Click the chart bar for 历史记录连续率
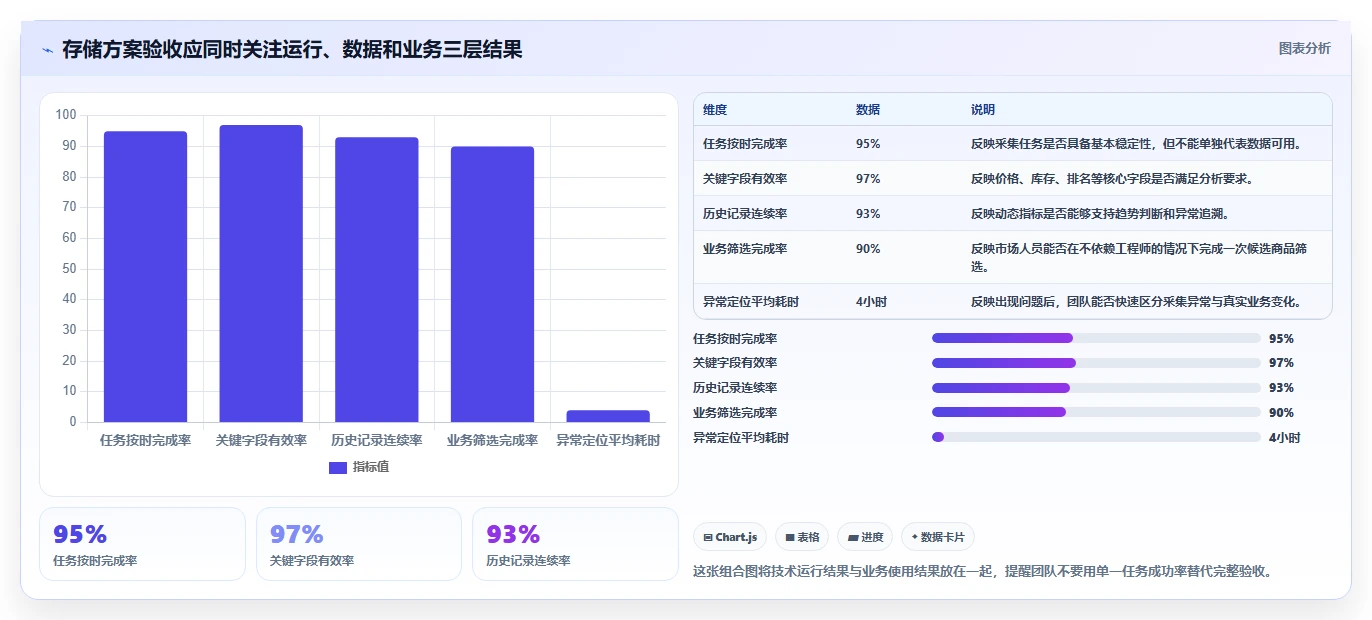 pyautogui.click(x=376, y=280)
